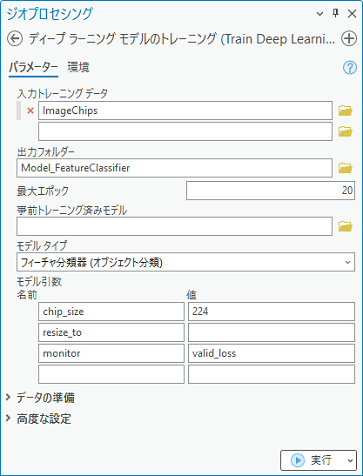Expand the 高度な設定 section

click(39, 419)
